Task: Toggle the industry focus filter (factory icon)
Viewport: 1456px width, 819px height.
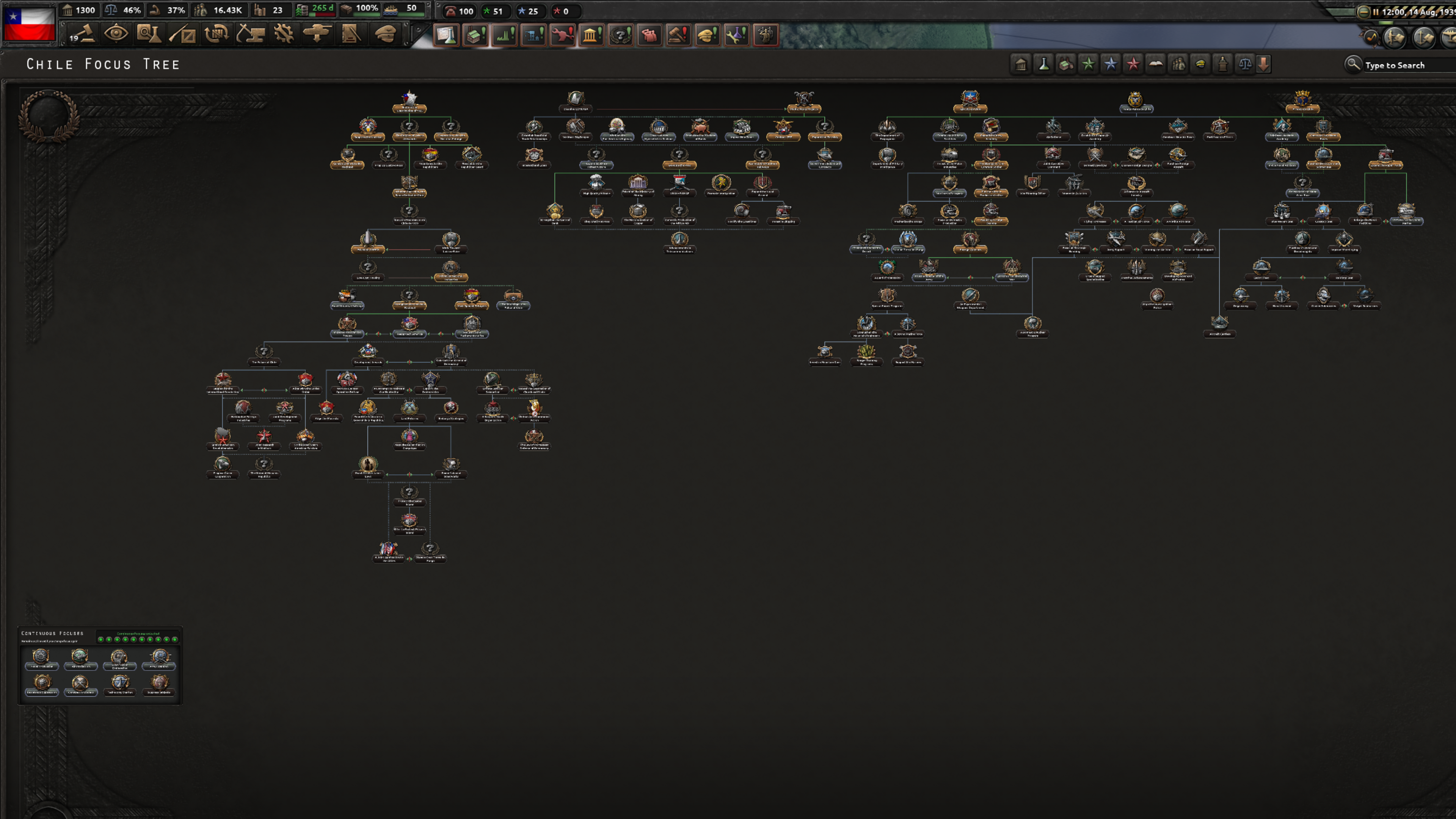Action: [x=1065, y=64]
